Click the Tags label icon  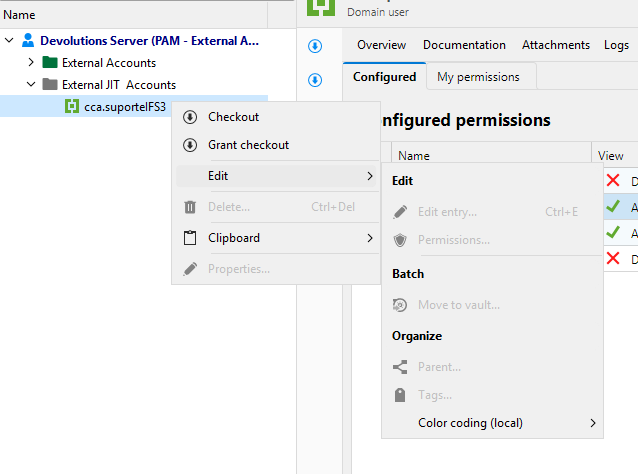(400, 395)
